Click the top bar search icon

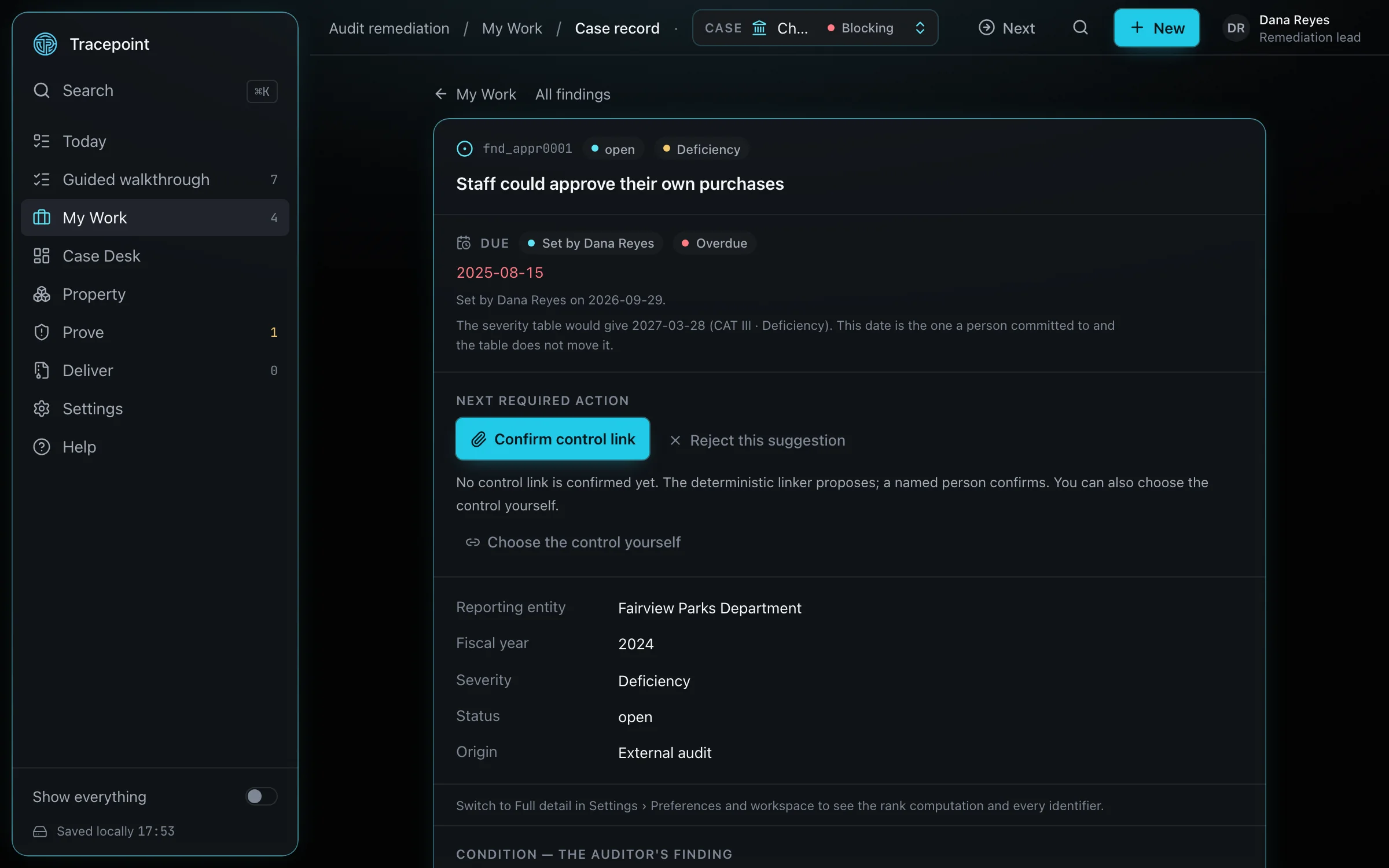pyautogui.click(x=1081, y=28)
